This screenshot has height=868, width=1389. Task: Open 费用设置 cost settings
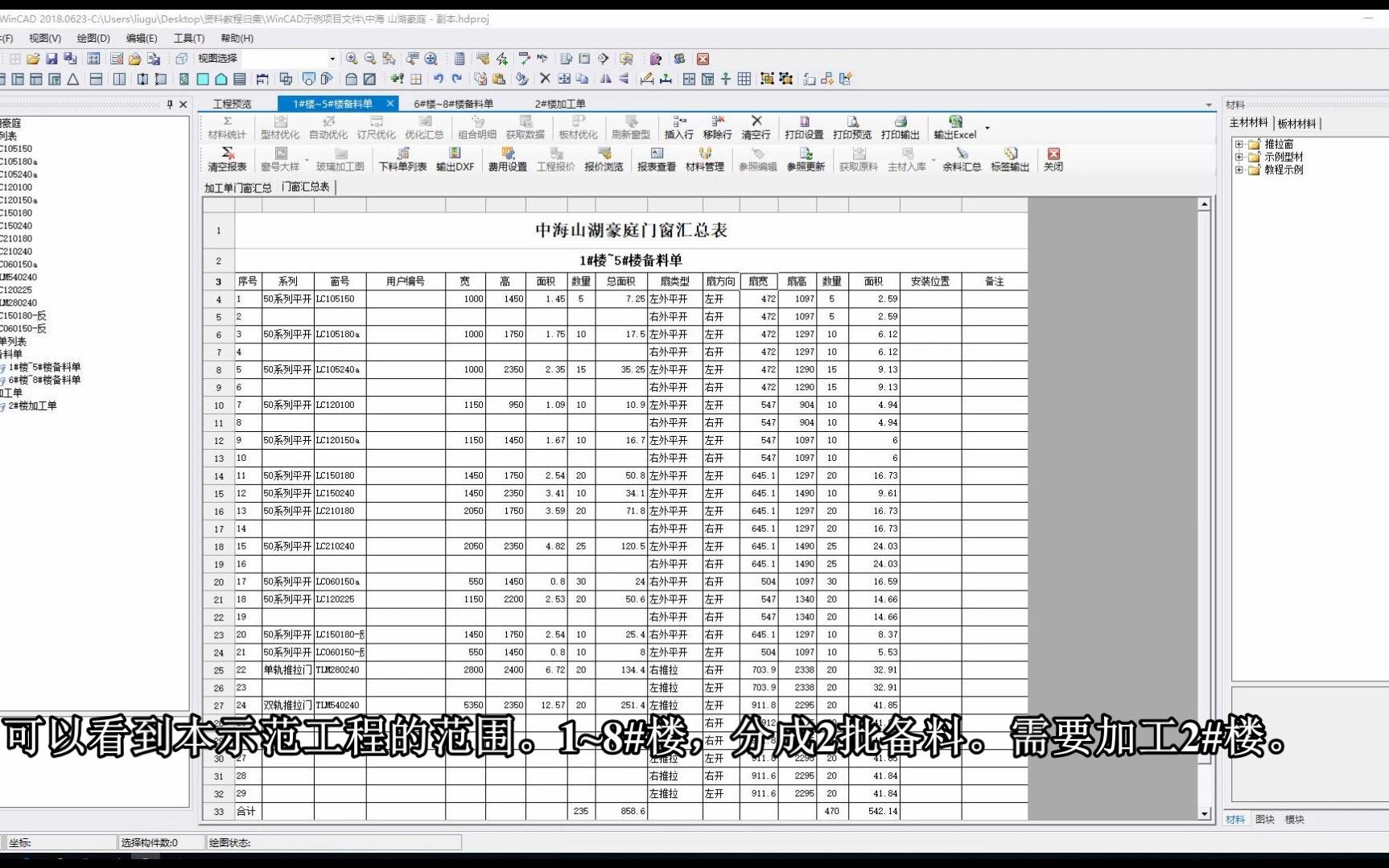point(507,160)
